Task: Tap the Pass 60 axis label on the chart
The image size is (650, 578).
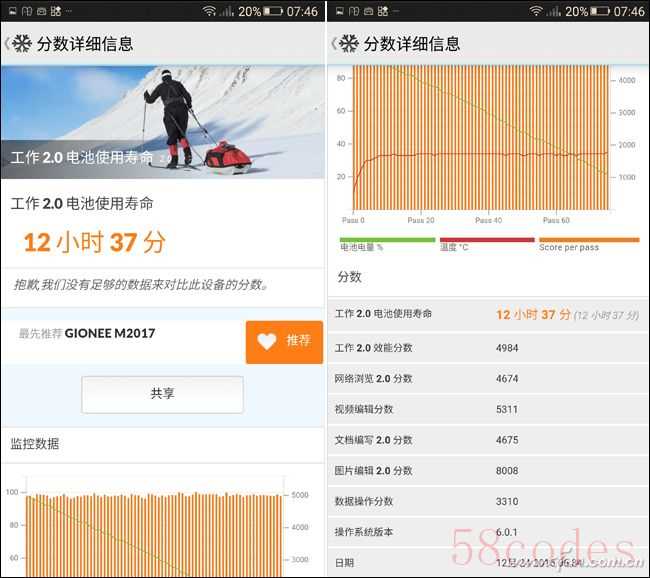Action: coord(556,220)
